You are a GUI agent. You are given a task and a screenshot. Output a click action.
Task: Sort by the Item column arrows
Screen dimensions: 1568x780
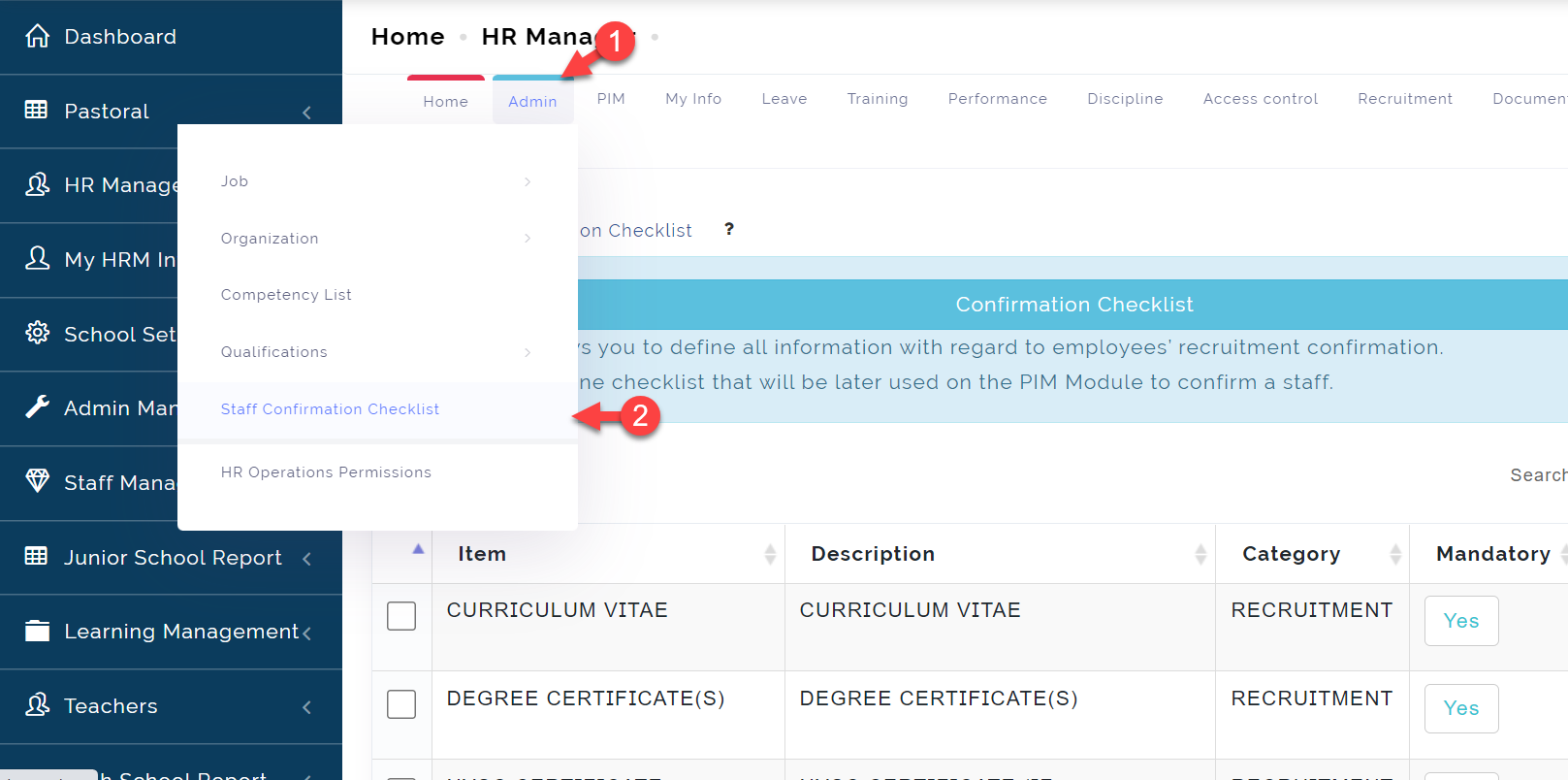point(770,554)
